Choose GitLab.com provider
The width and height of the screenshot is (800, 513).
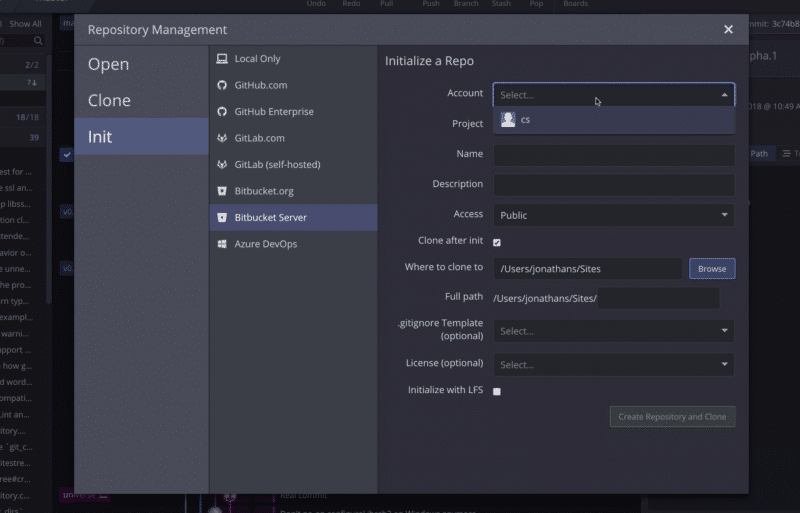(x=293, y=138)
